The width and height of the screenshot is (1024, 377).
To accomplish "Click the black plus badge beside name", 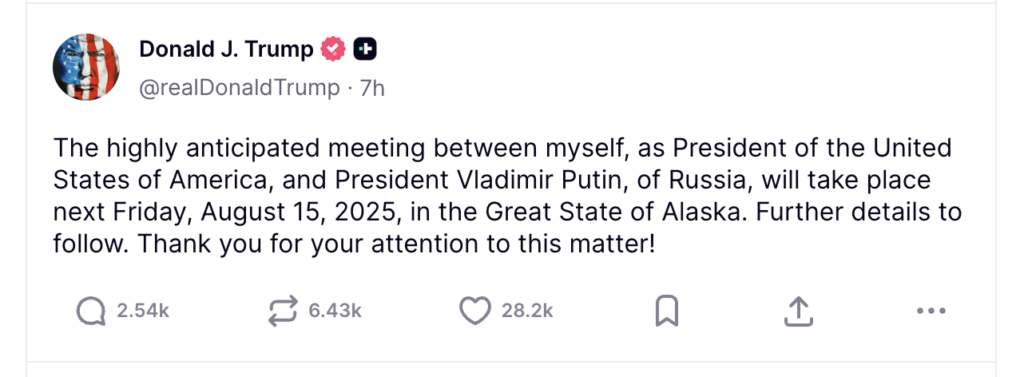I will click(366, 49).
